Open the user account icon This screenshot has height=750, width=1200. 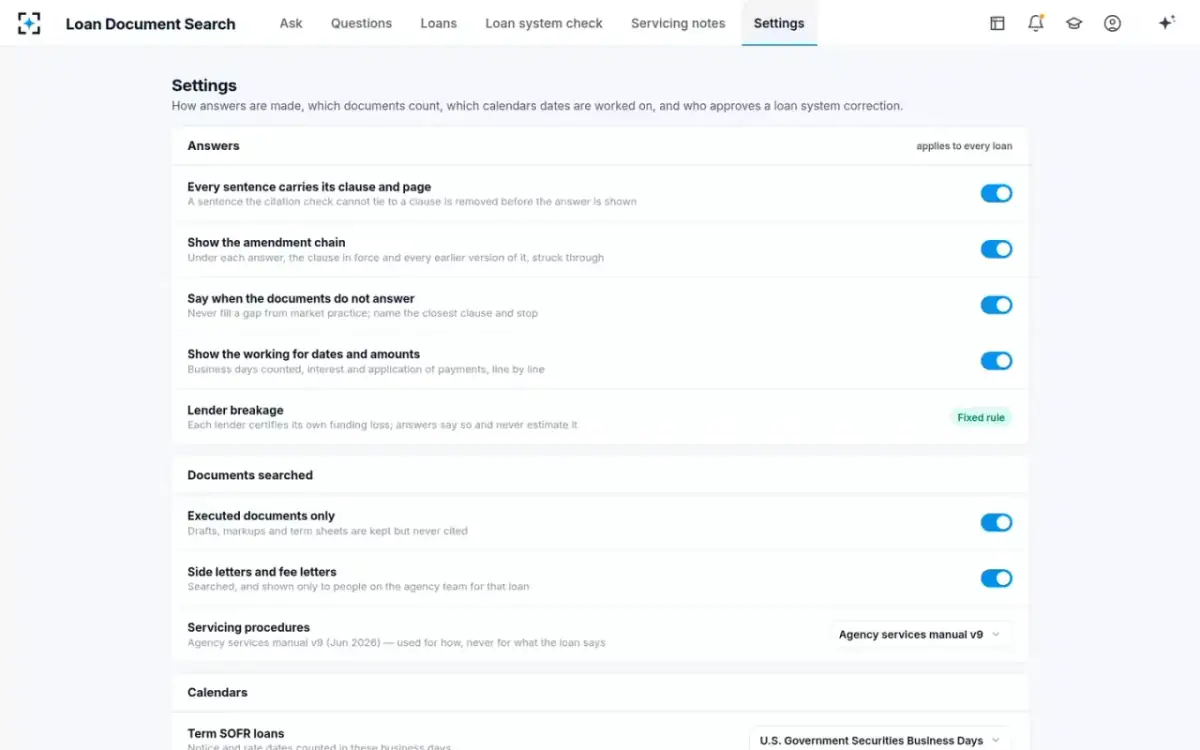[1112, 23]
